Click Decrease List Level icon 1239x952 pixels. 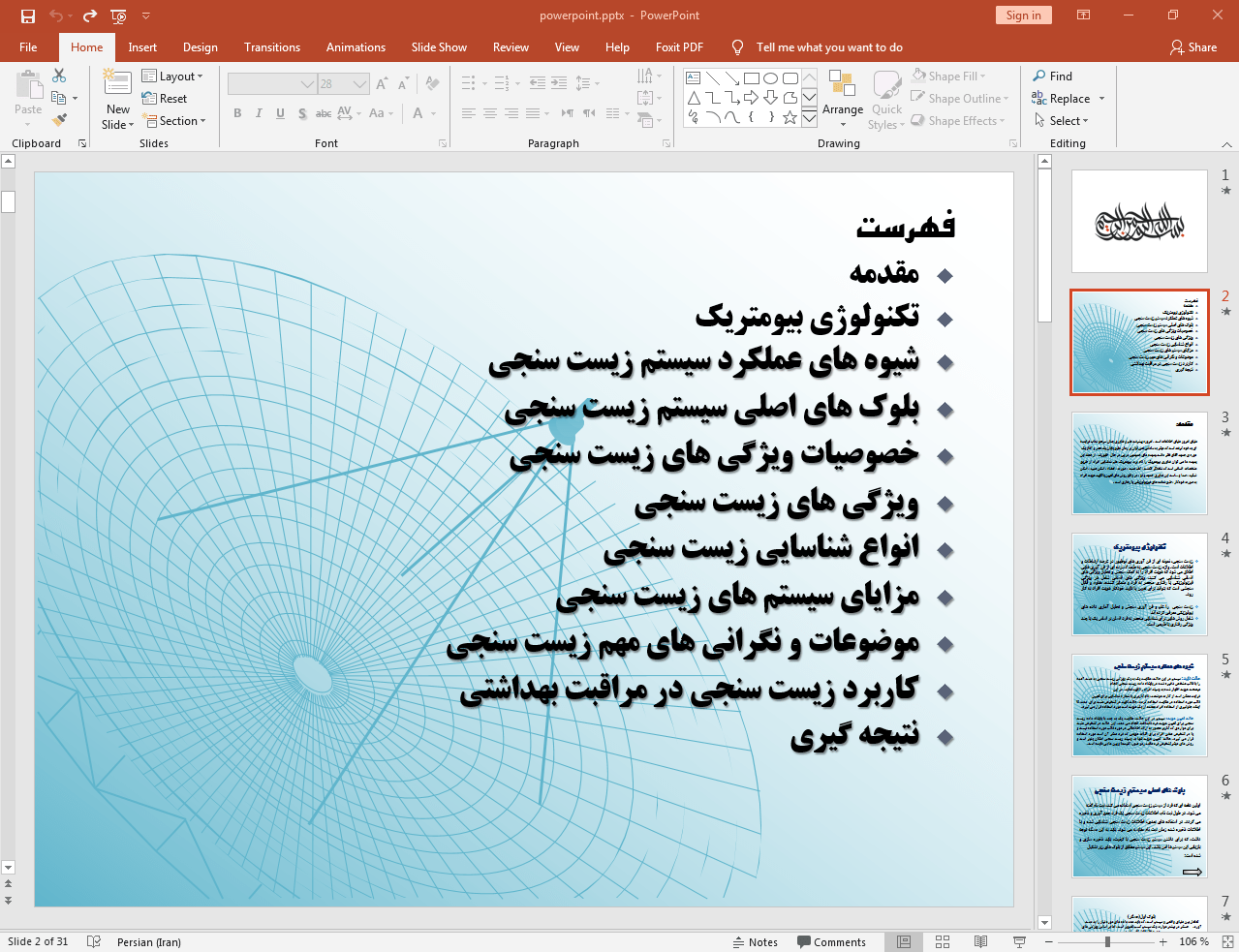pos(538,83)
